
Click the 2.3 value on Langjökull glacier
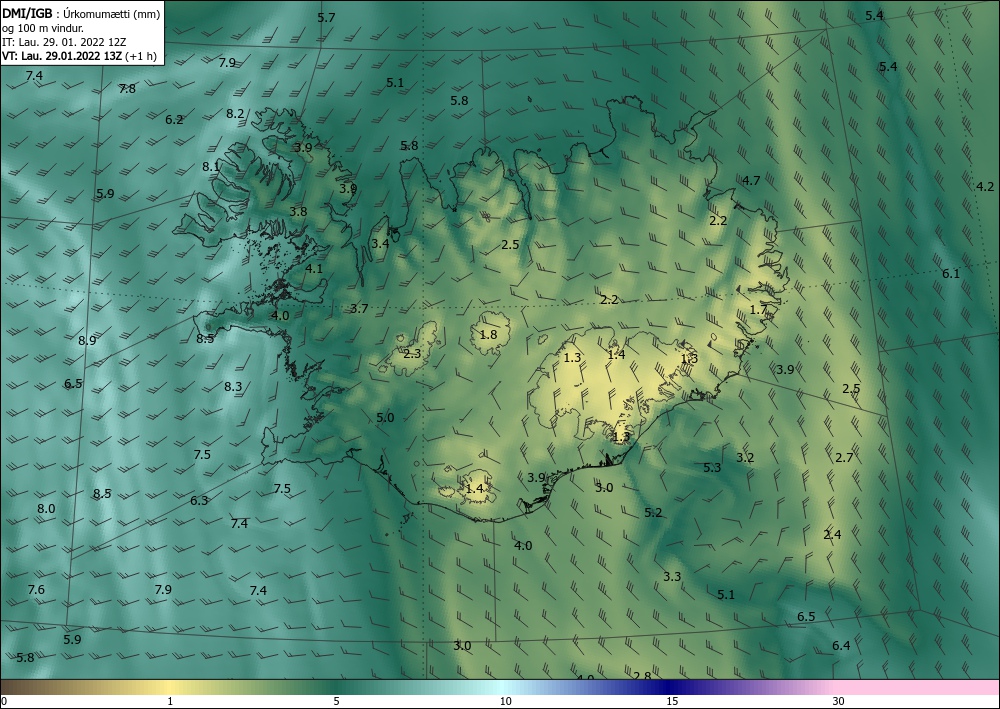[412, 353]
